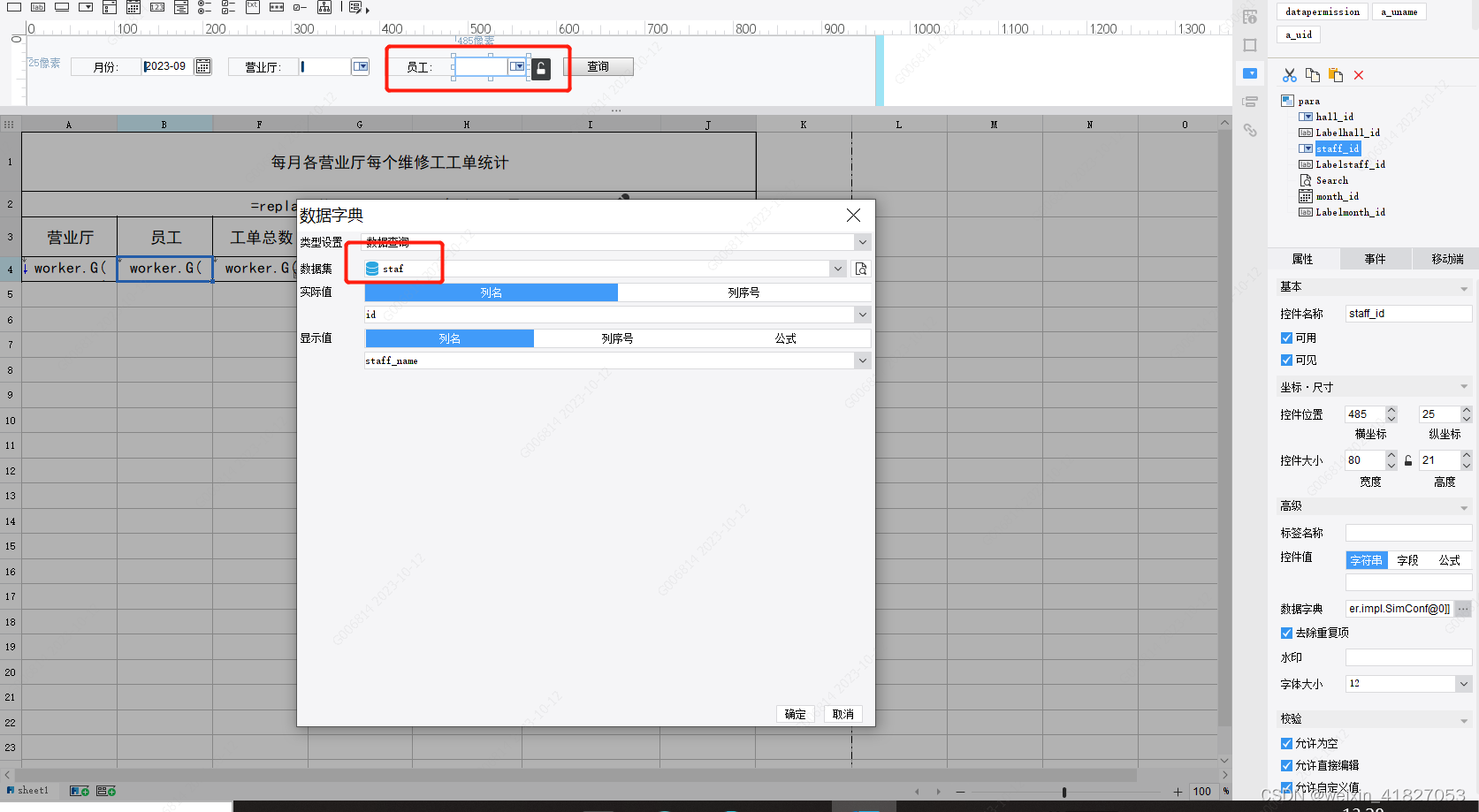Click the lock icon beside 员工 dropdown
Viewport: 1479px width, 812px height.
click(541, 69)
